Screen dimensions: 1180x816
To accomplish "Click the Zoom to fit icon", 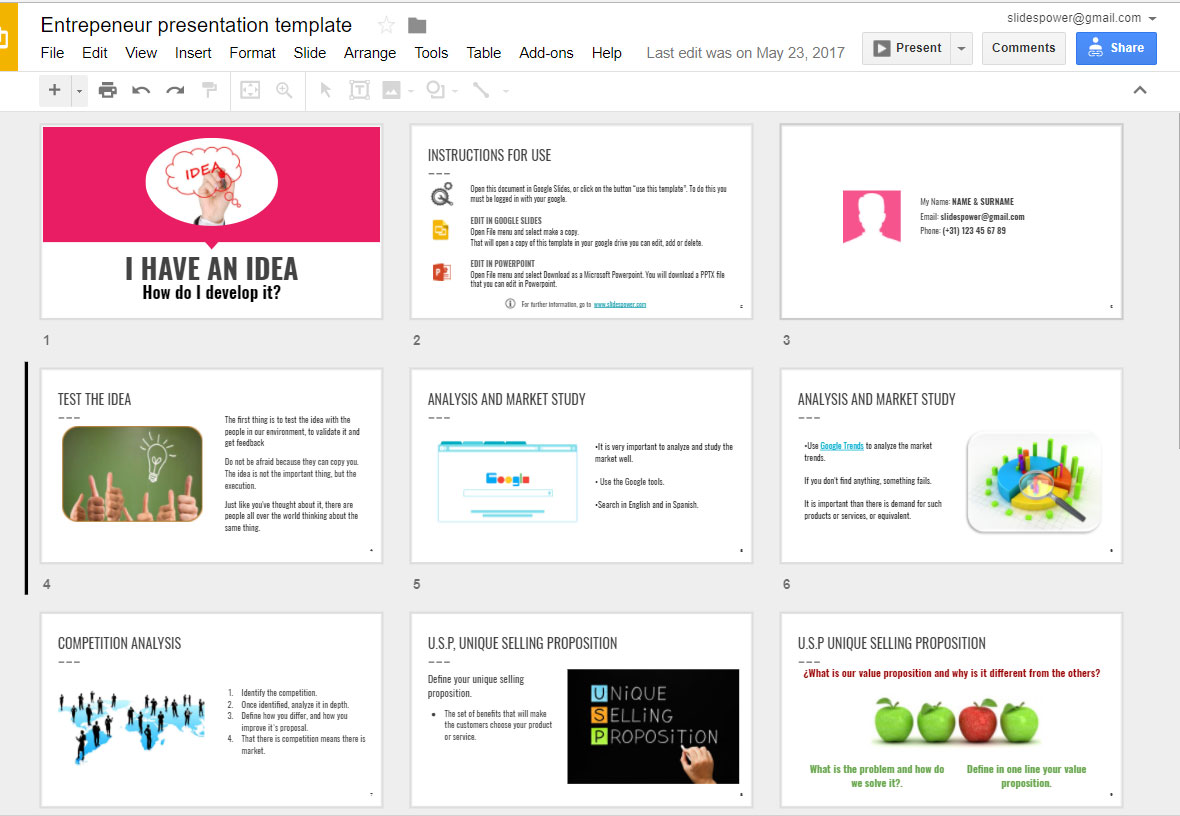I will pos(248,90).
